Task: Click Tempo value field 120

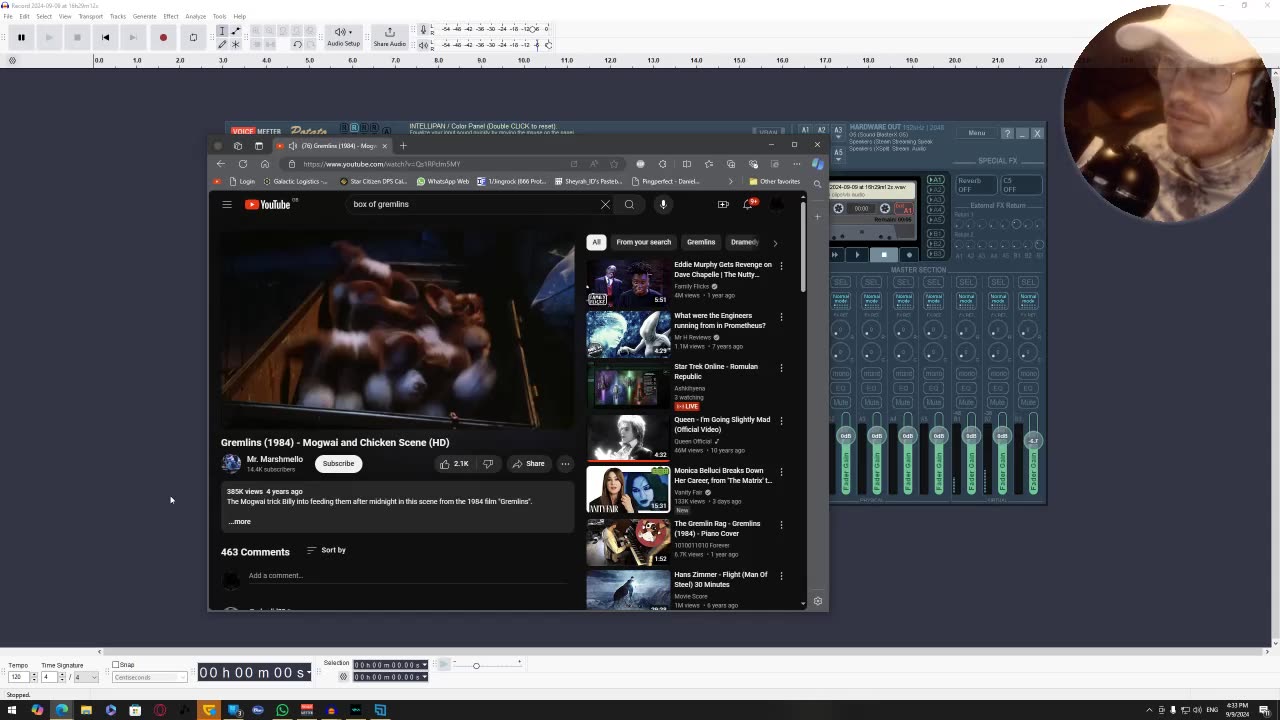Action: click(x=17, y=677)
